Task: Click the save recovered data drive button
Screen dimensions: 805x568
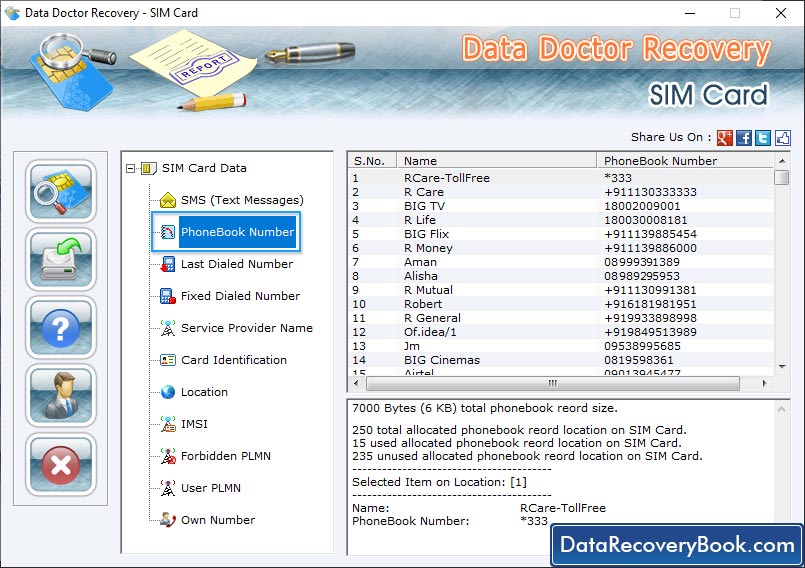Action: (x=61, y=259)
